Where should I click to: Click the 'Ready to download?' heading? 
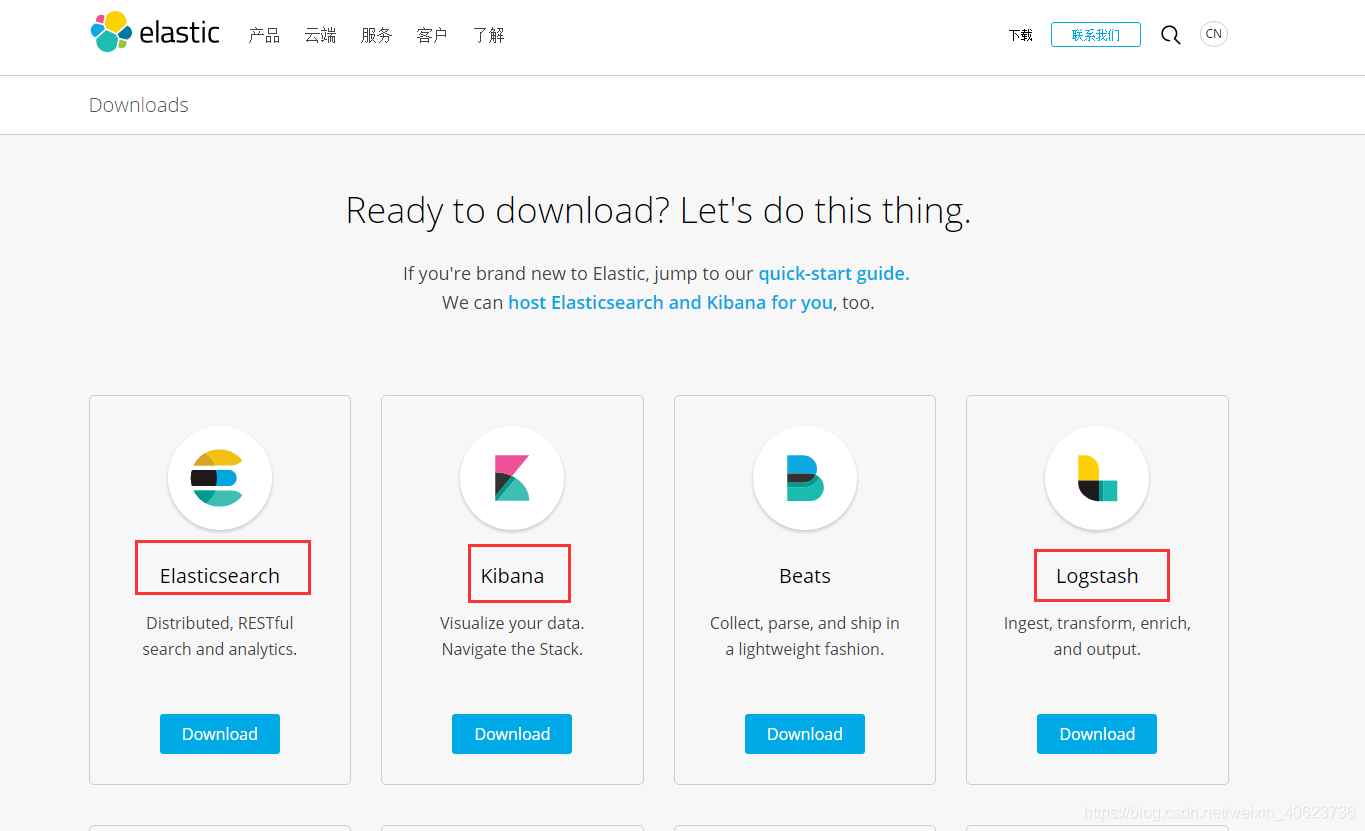tap(658, 211)
